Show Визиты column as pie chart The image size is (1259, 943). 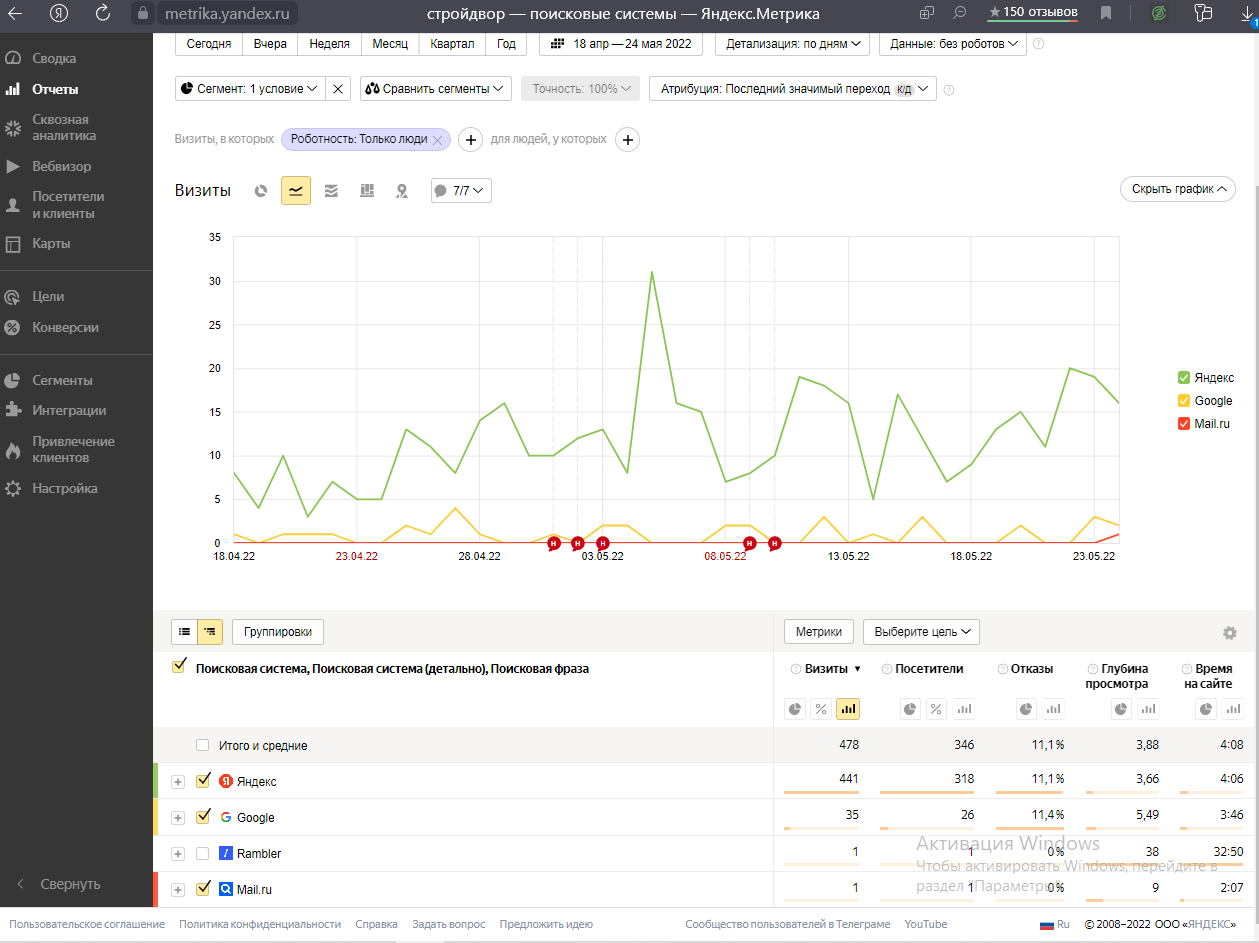pyautogui.click(x=796, y=709)
